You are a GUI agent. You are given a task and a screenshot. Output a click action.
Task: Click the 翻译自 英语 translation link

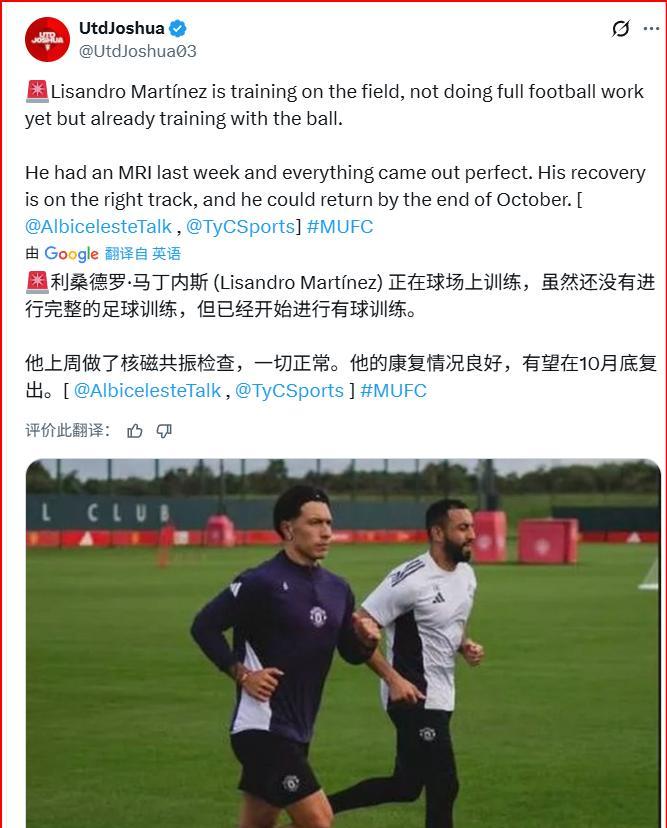pyautogui.click(x=143, y=254)
